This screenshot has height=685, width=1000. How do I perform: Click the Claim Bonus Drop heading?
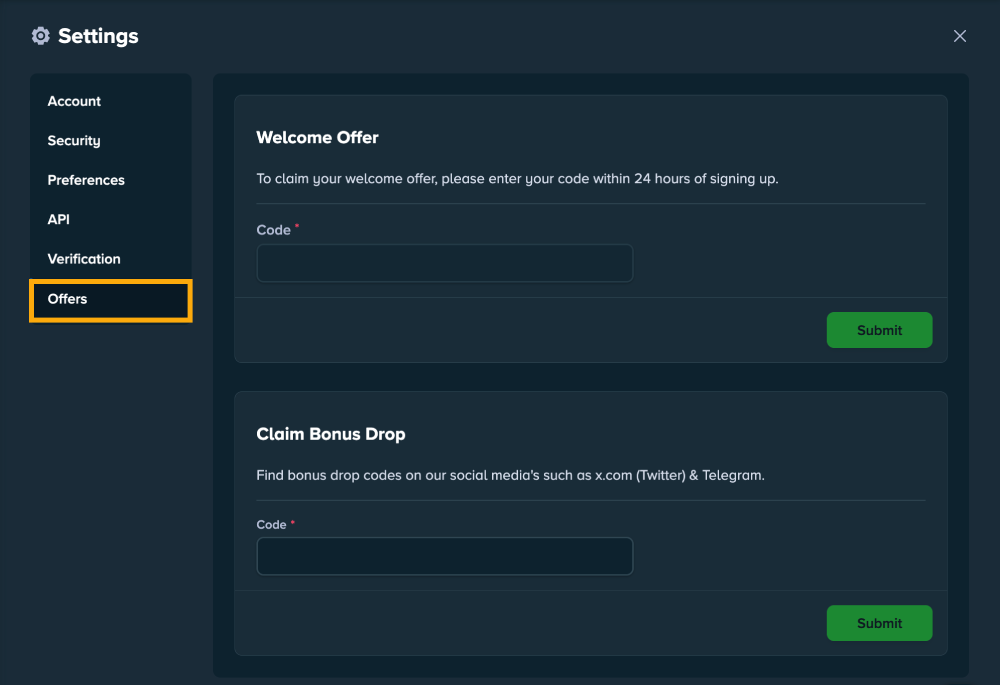coord(330,434)
